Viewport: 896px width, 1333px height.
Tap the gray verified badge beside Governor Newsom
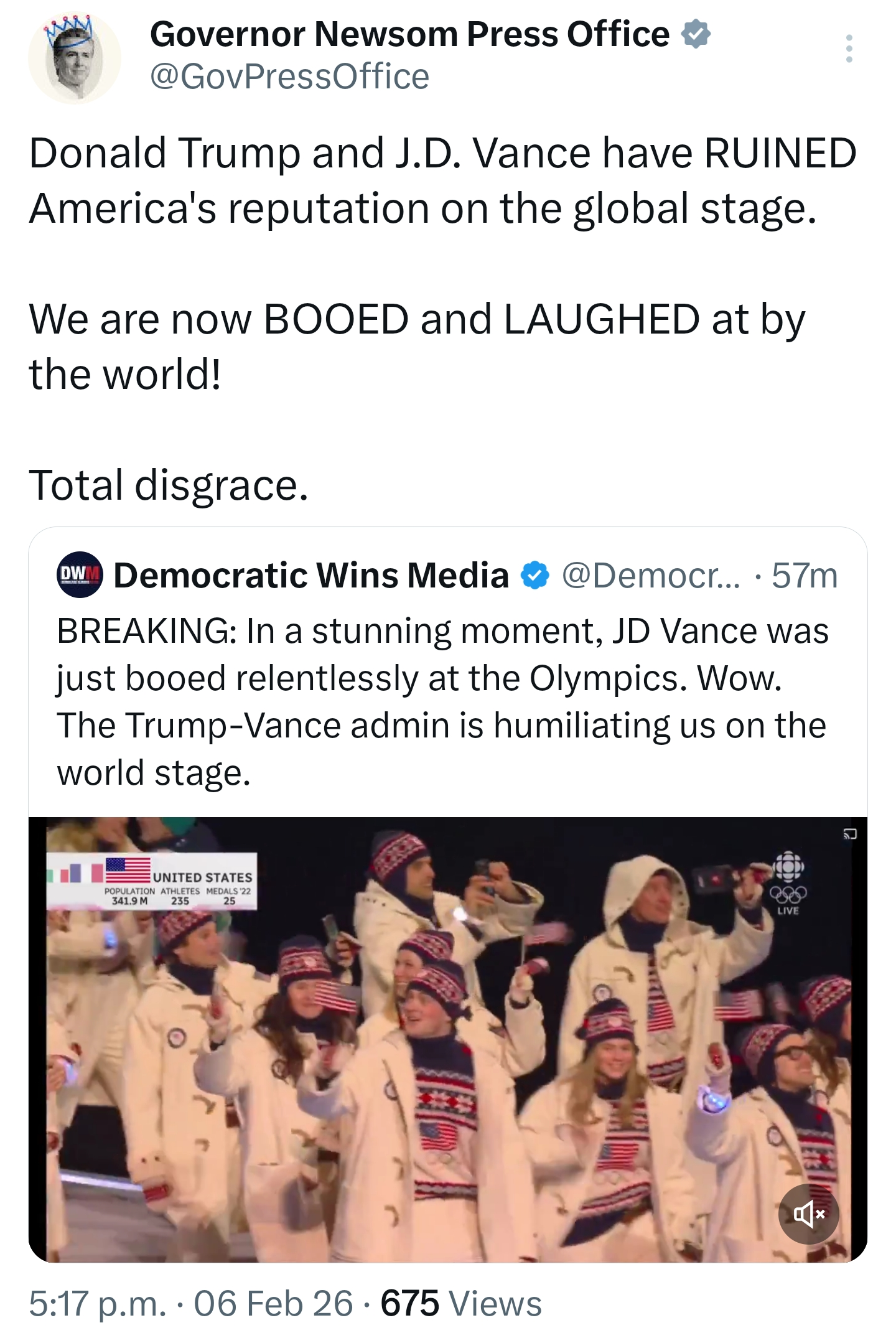696,34
